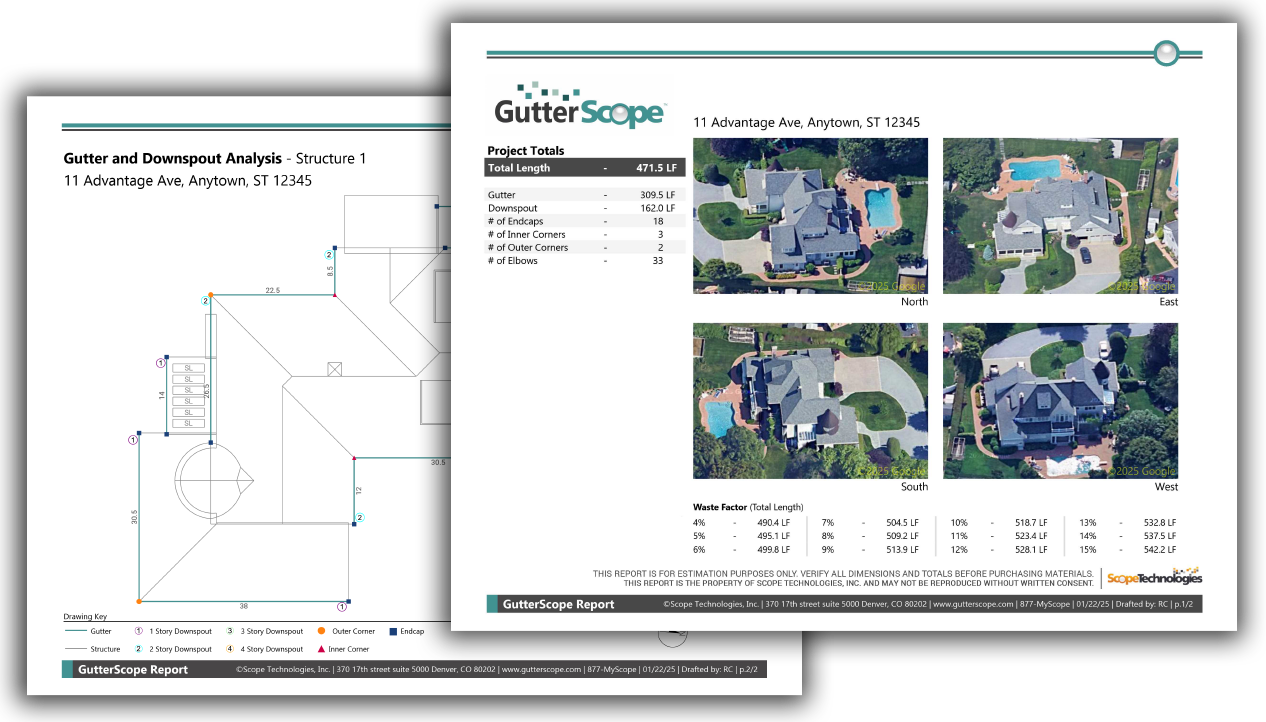Click the red inner corner between 22.5 and 8.5
The image size is (1266, 722).
pyautogui.click(x=335, y=295)
